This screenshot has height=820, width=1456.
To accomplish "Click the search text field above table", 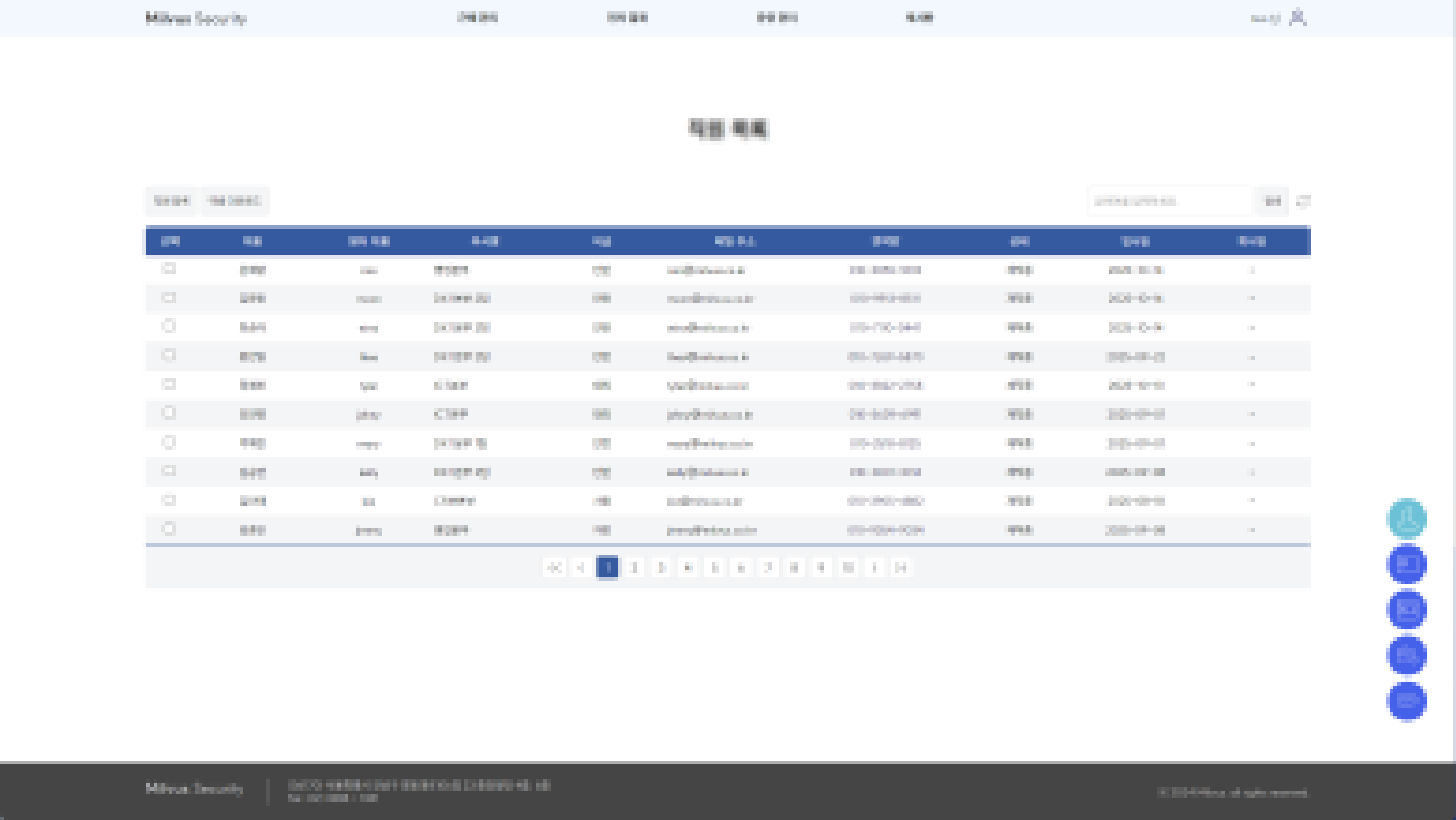I will coord(1169,201).
